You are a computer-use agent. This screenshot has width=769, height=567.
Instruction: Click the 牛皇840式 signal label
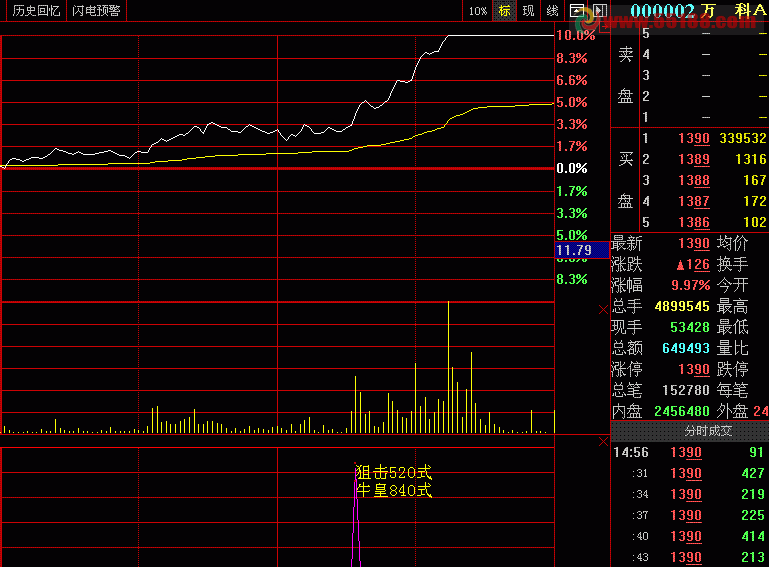[394, 490]
